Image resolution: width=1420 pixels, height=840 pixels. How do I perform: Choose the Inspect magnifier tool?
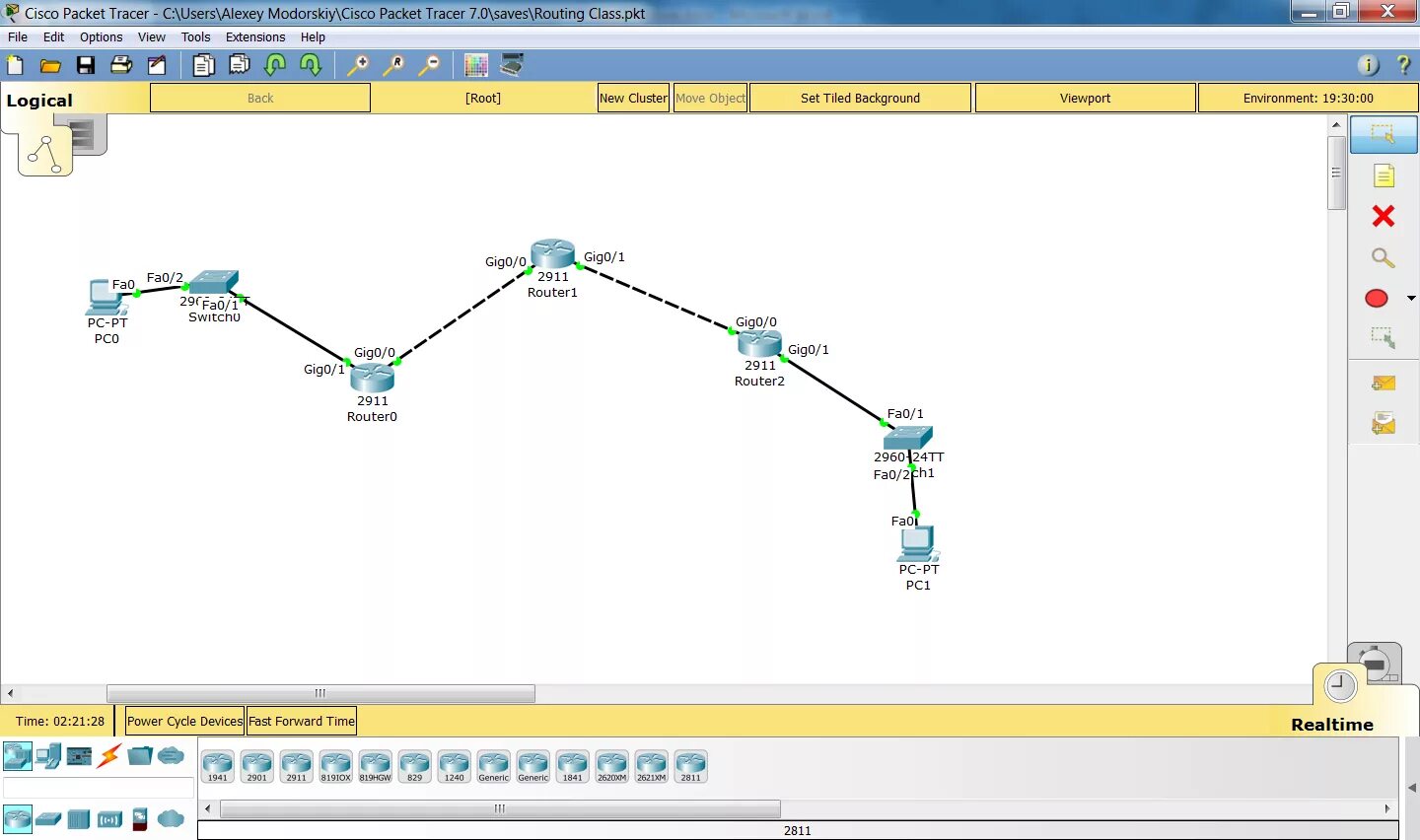[x=1383, y=257]
